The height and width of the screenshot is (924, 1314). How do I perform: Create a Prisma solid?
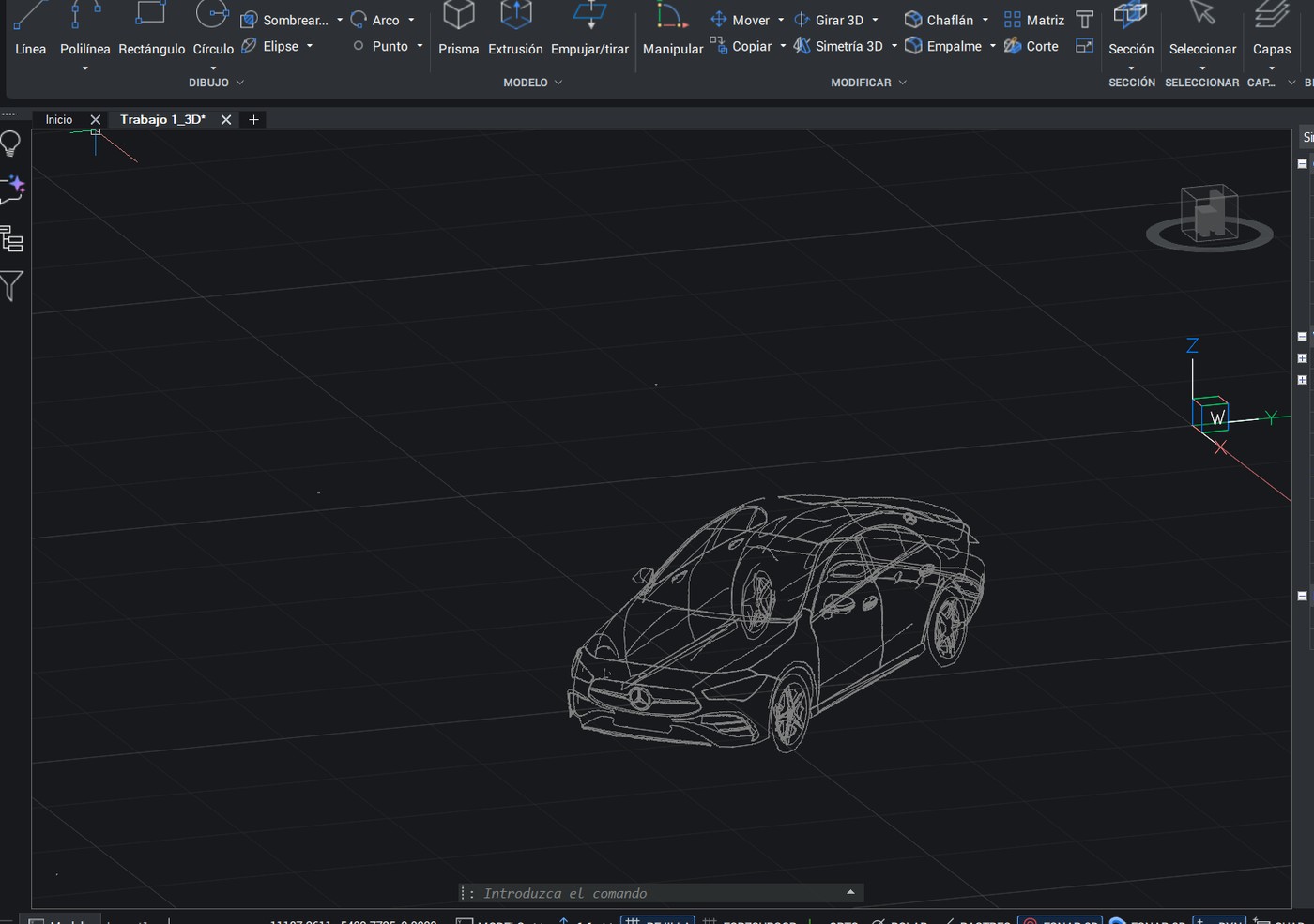tap(459, 28)
